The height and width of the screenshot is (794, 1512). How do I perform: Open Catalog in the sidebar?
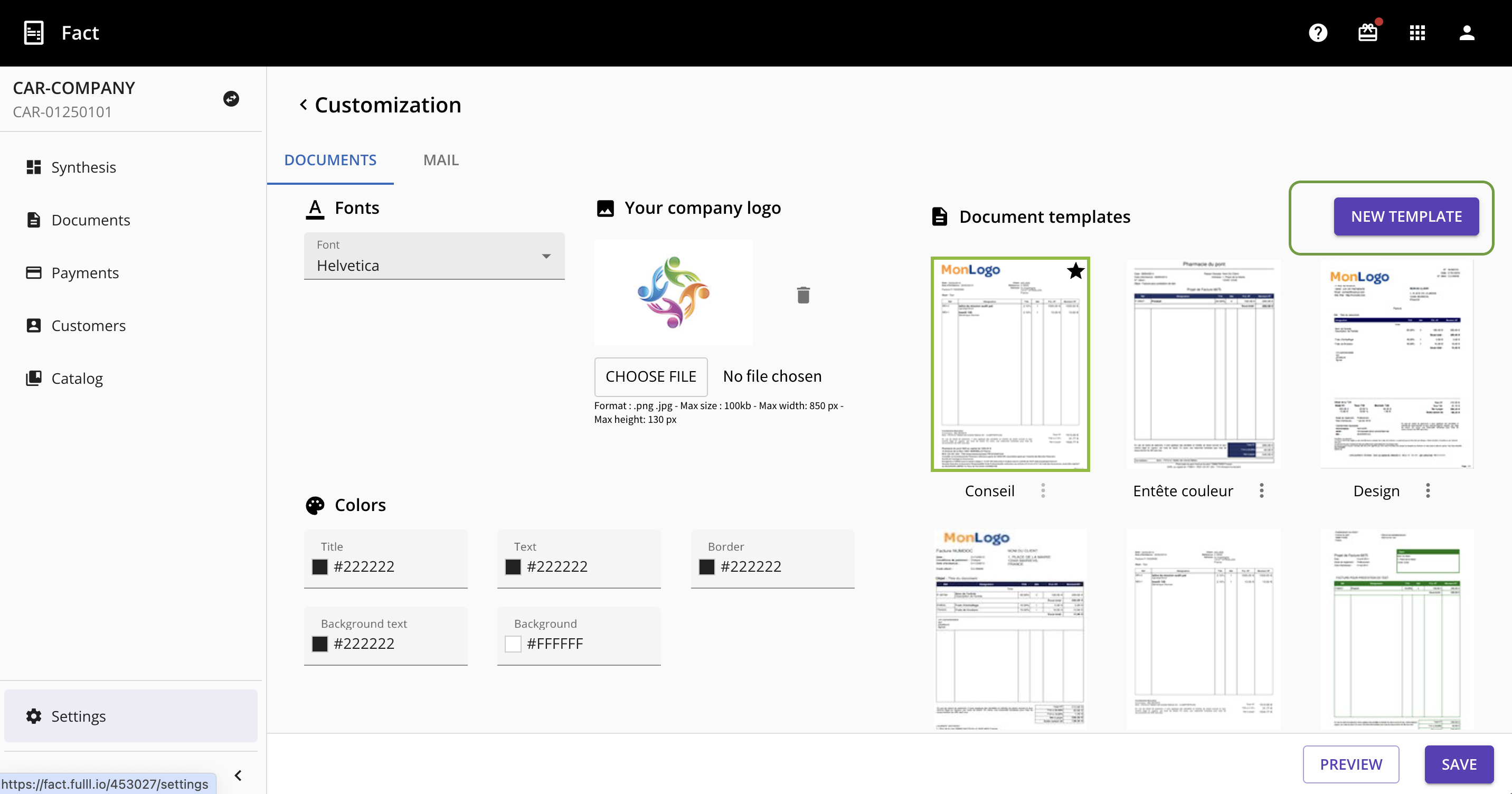(x=77, y=379)
